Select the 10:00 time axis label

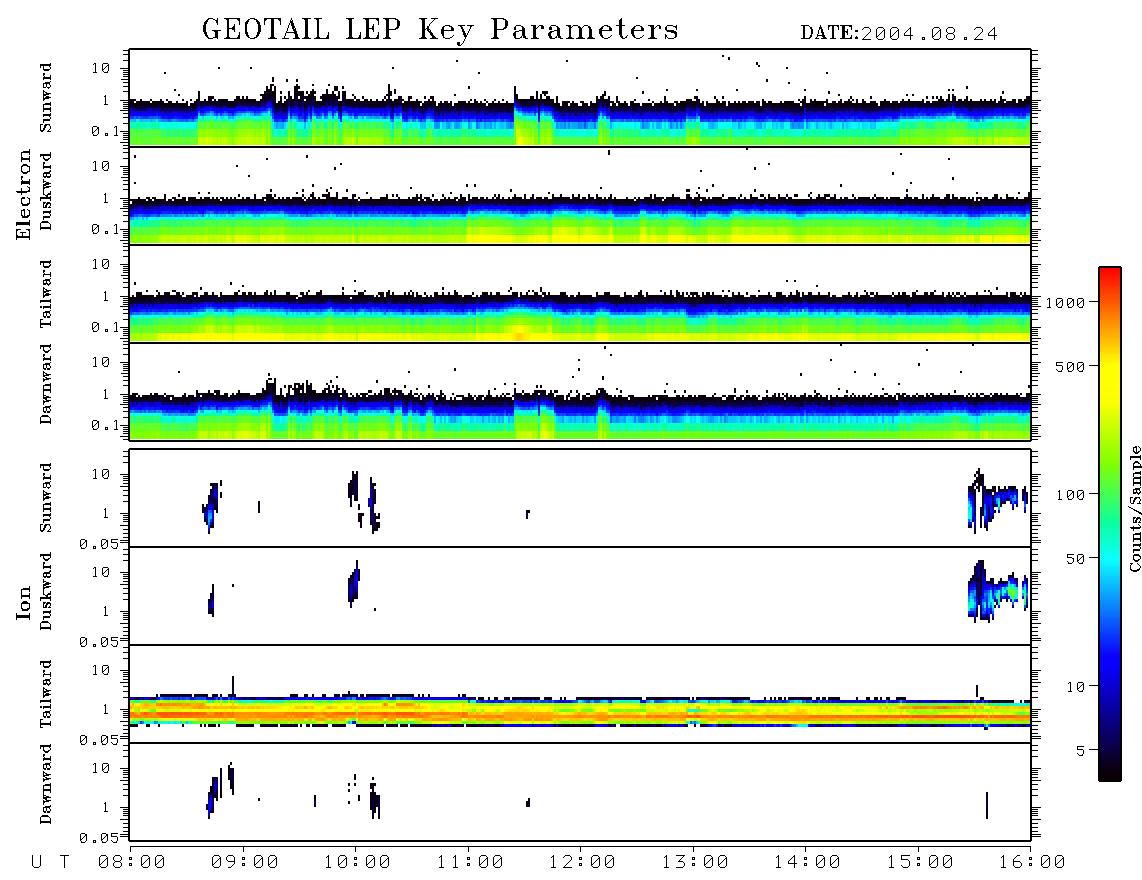[x=357, y=862]
